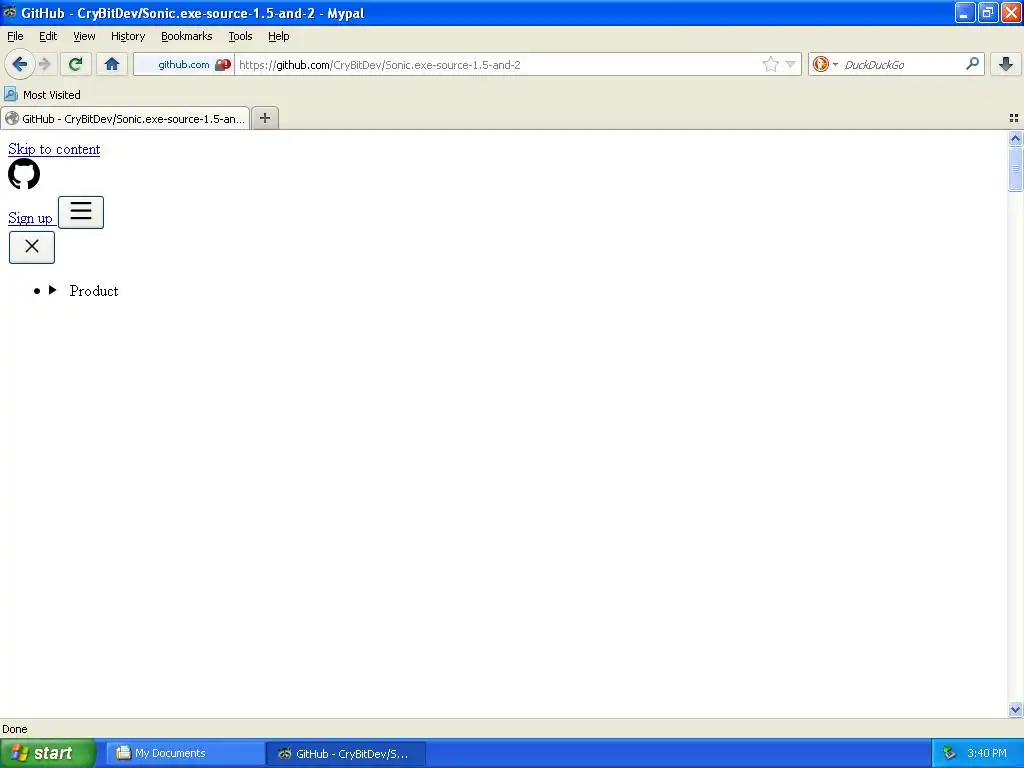Open the Edit menu
This screenshot has height=768, width=1024.
tap(48, 36)
